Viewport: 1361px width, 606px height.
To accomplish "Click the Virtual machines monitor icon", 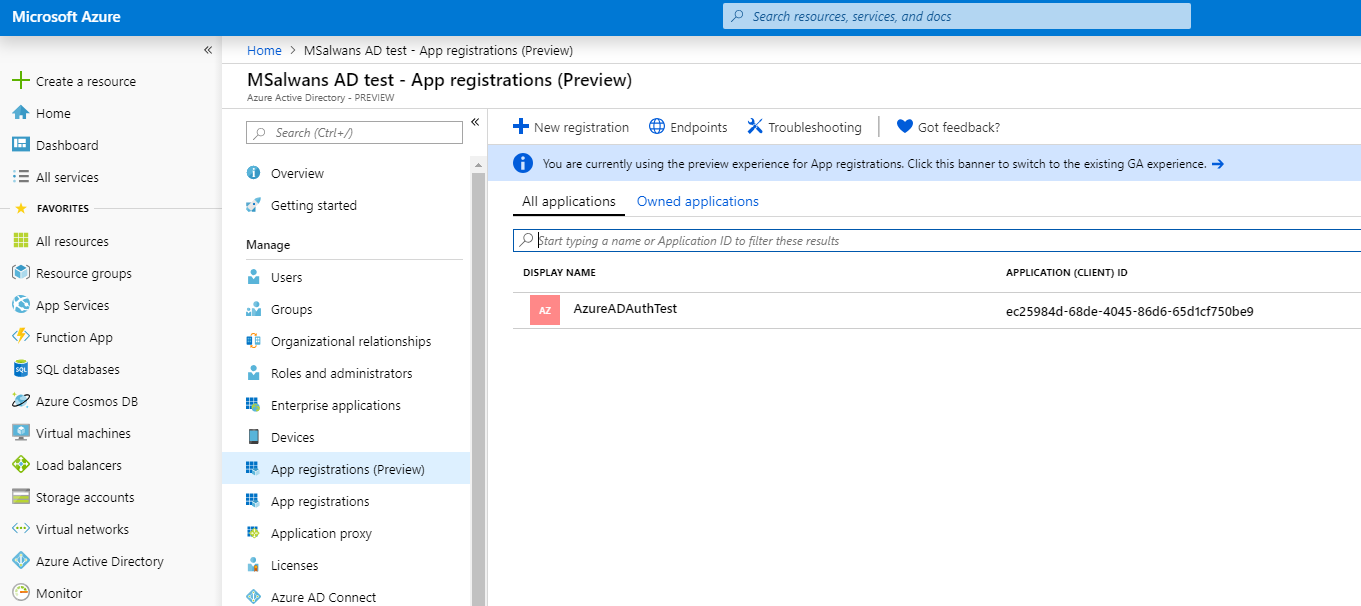I will pyautogui.click(x=20, y=433).
